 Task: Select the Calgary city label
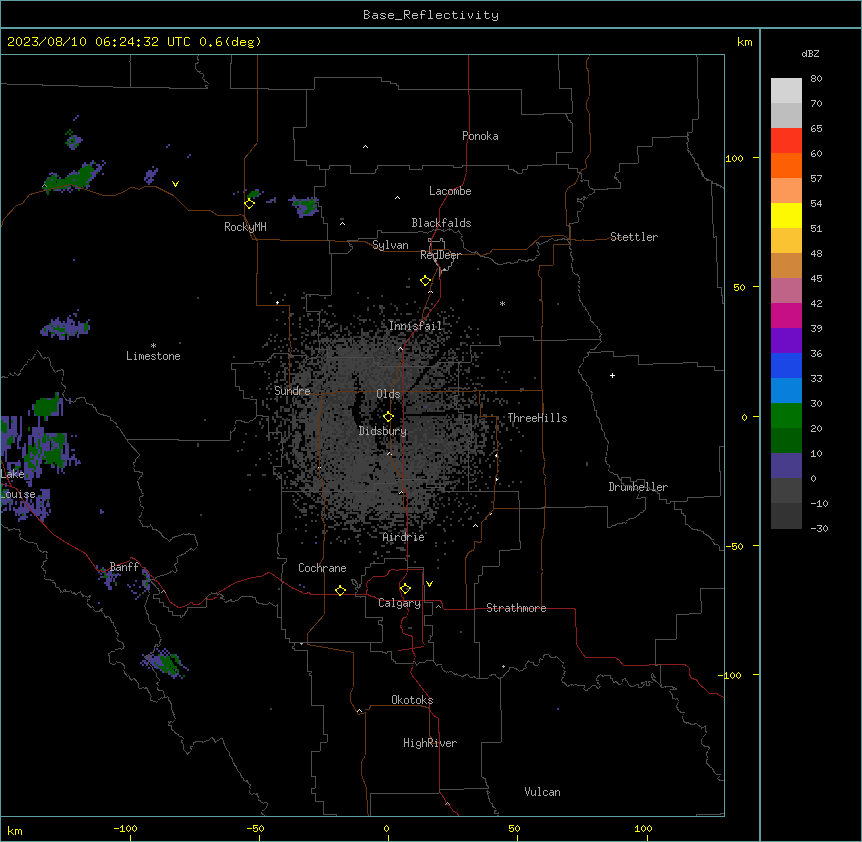400,603
